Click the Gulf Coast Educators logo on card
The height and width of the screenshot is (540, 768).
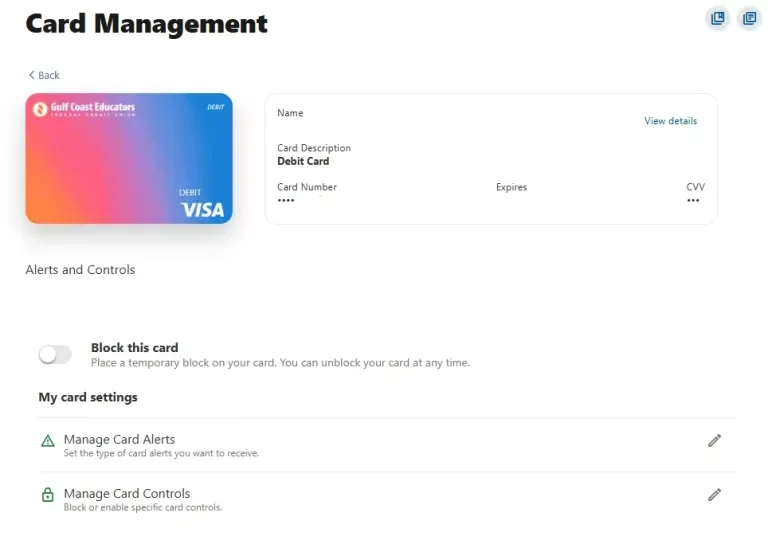[x=84, y=108]
